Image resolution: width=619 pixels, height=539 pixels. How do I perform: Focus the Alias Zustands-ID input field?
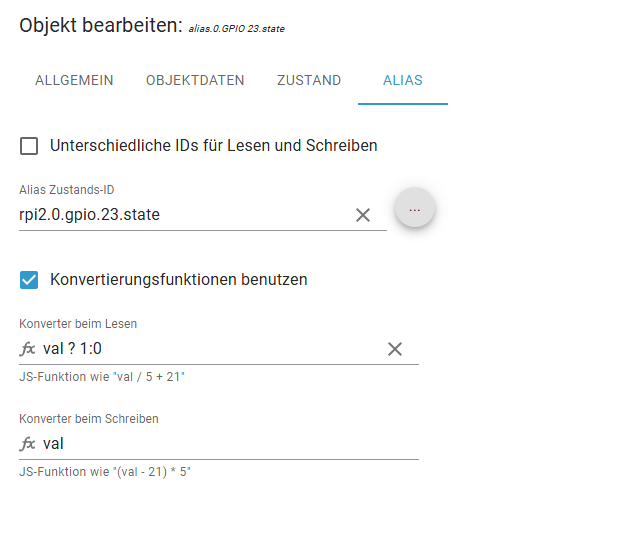tap(180, 215)
